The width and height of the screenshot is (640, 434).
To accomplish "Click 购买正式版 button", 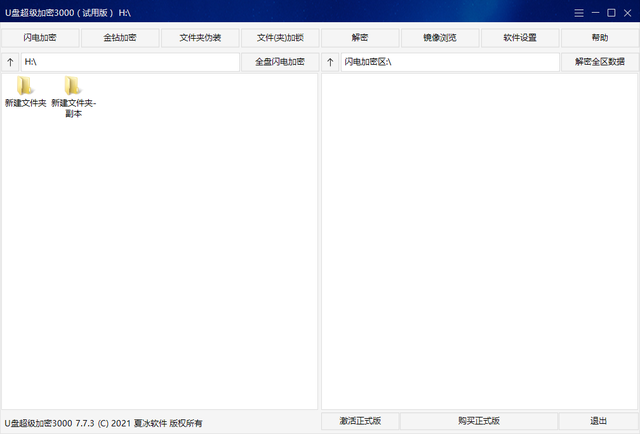I will (x=479, y=421).
